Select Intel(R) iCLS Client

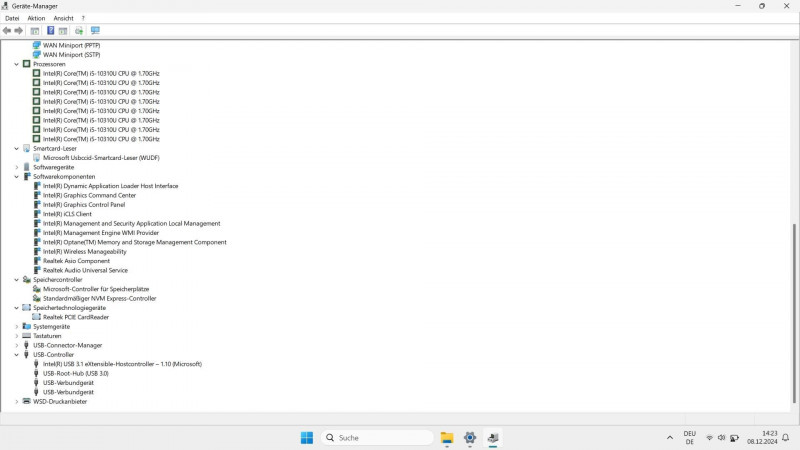[67, 214]
